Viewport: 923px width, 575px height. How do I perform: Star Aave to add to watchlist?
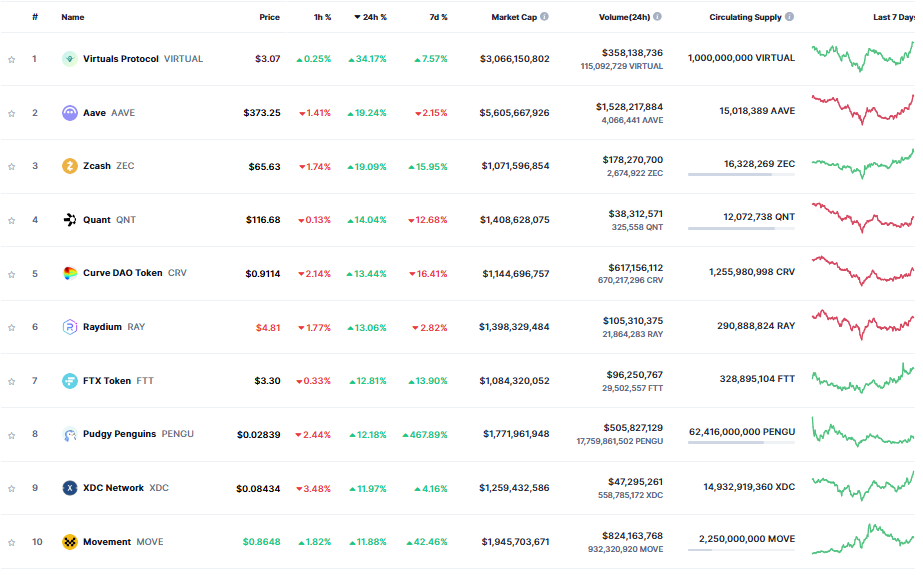11,114
